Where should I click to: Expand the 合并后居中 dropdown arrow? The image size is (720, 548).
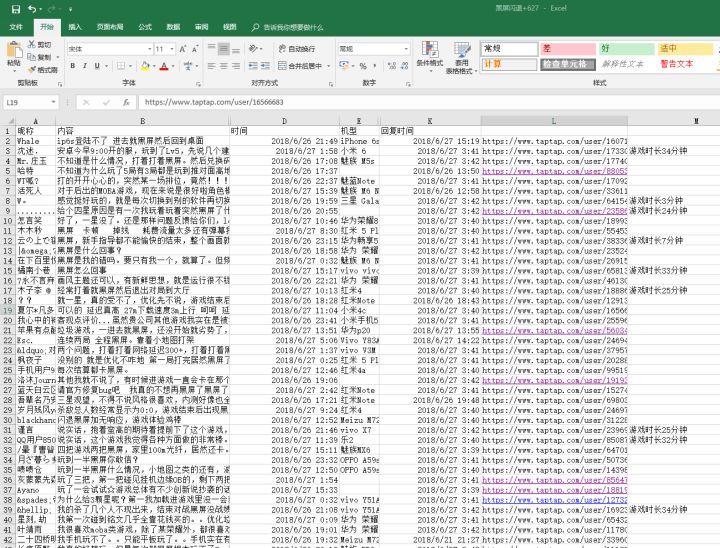[329, 66]
